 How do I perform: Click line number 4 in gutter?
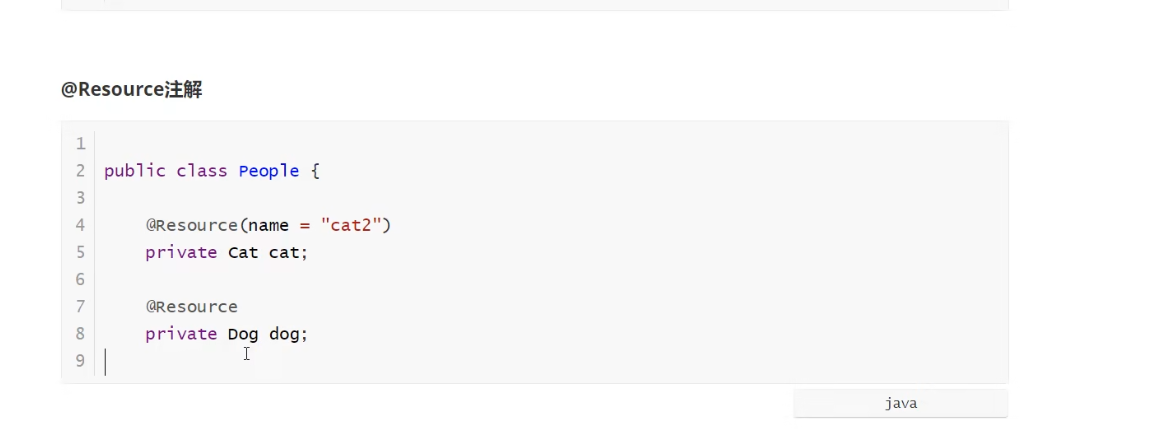[80, 225]
